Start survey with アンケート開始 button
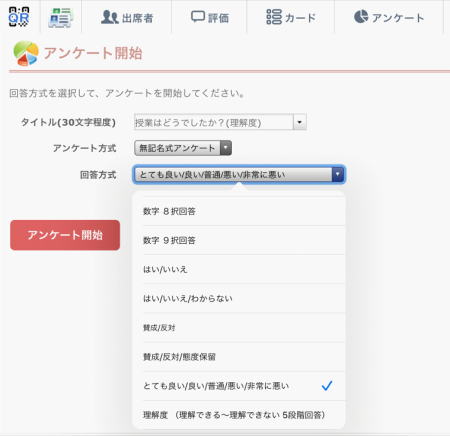The image size is (450, 436). [65, 235]
